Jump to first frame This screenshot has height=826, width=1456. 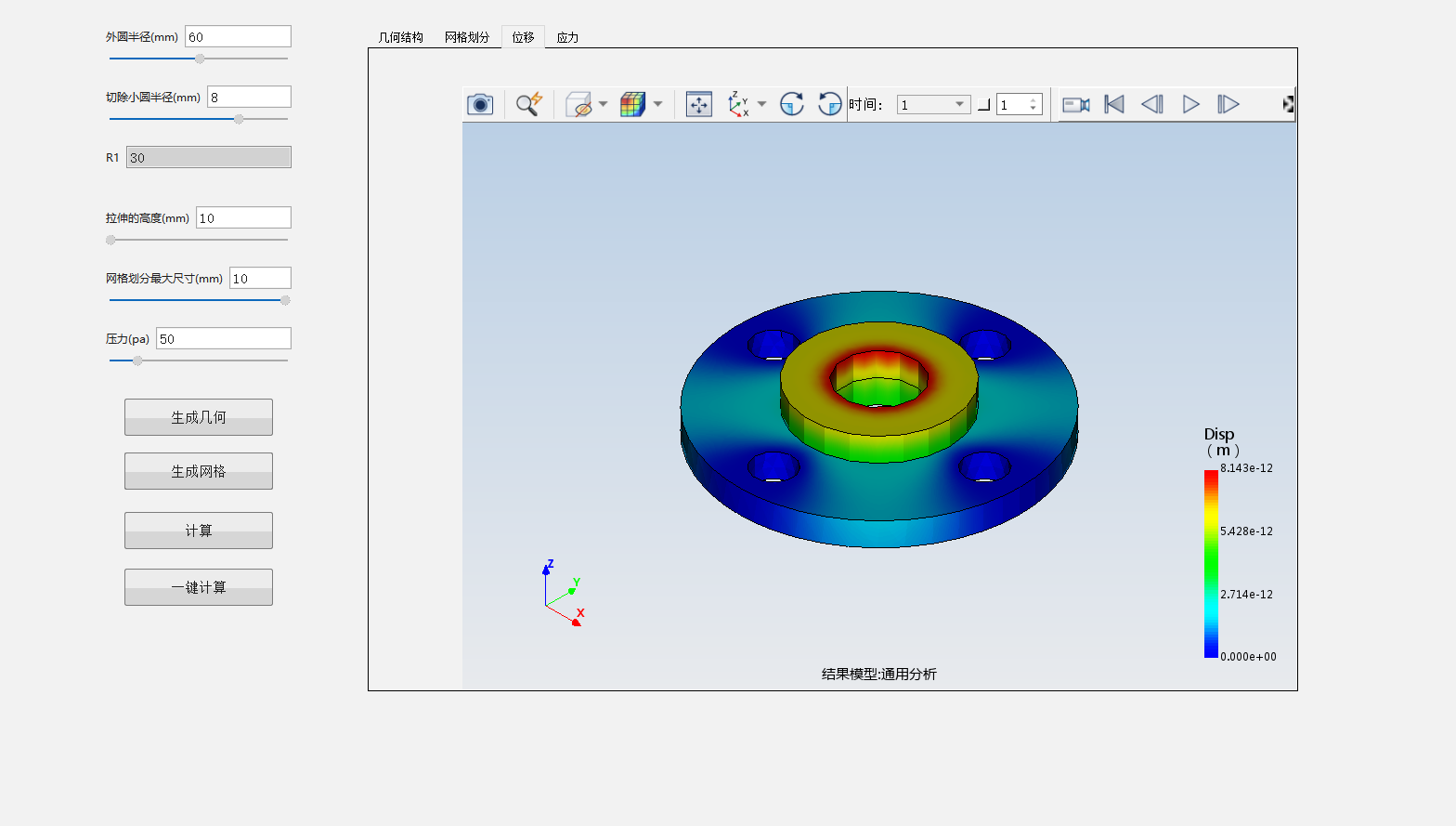click(1114, 104)
